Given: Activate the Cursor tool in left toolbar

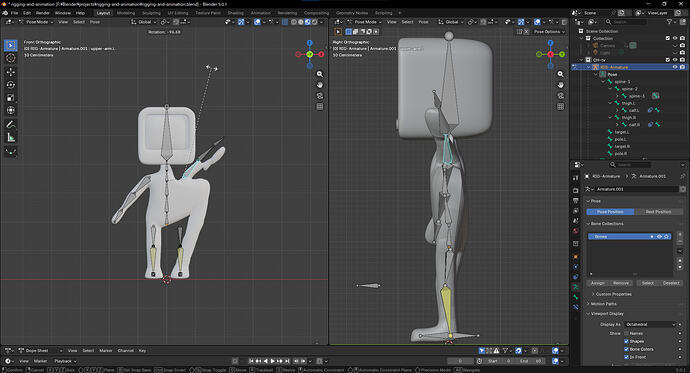Looking at the screenshot, I should [x=11, y=58].
